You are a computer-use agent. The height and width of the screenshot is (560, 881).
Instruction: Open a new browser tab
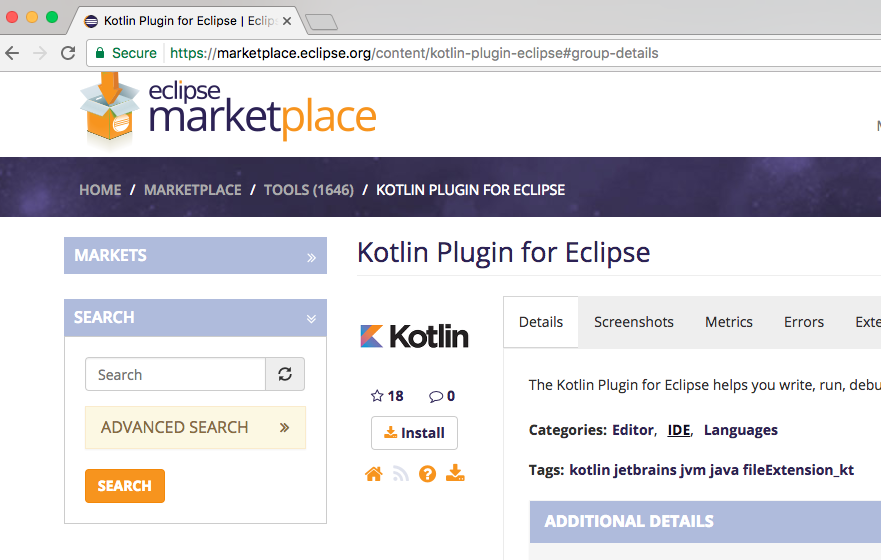pyautogui.click(x=321, y=22)
